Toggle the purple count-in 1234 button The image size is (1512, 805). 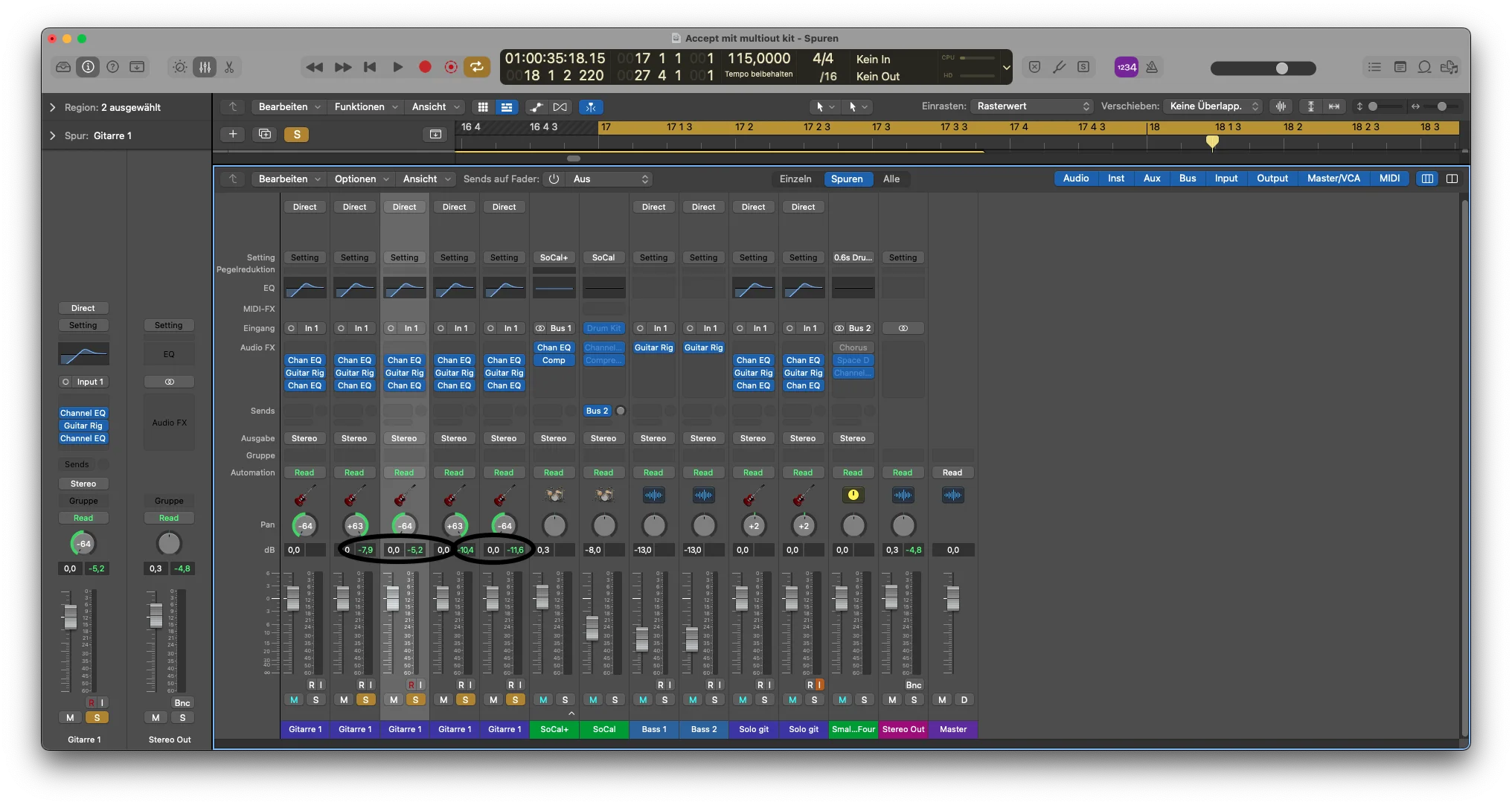click(x=1126, y=67)
